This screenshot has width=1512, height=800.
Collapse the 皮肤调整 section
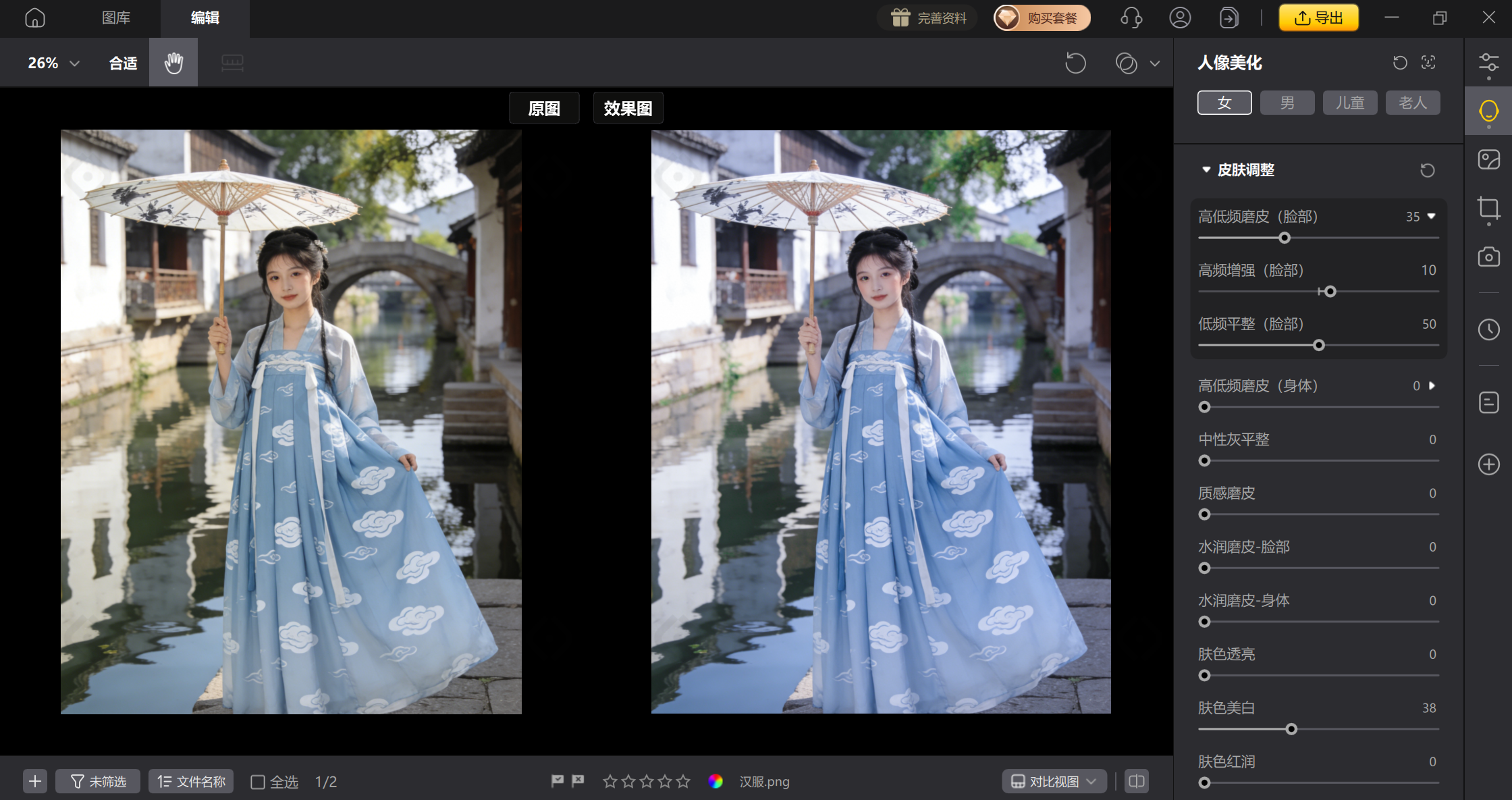(x=1206, y=169)
